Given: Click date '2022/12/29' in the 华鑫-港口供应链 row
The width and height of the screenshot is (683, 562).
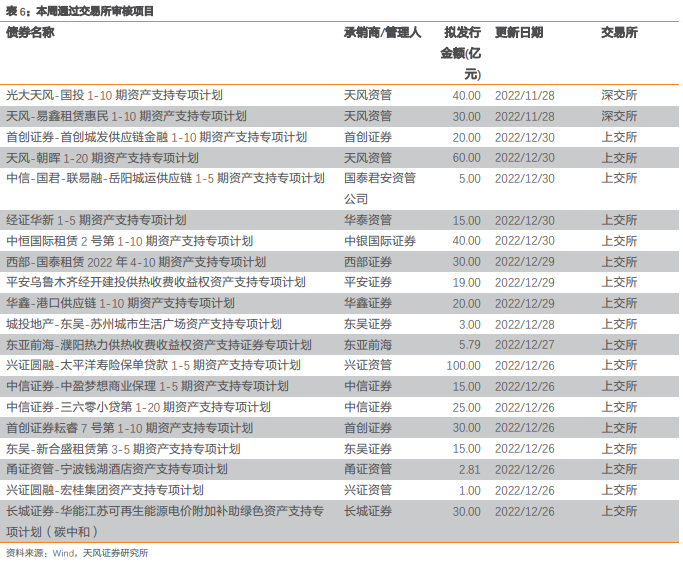Looking at the screenshot, I should [x=524, y=304].
